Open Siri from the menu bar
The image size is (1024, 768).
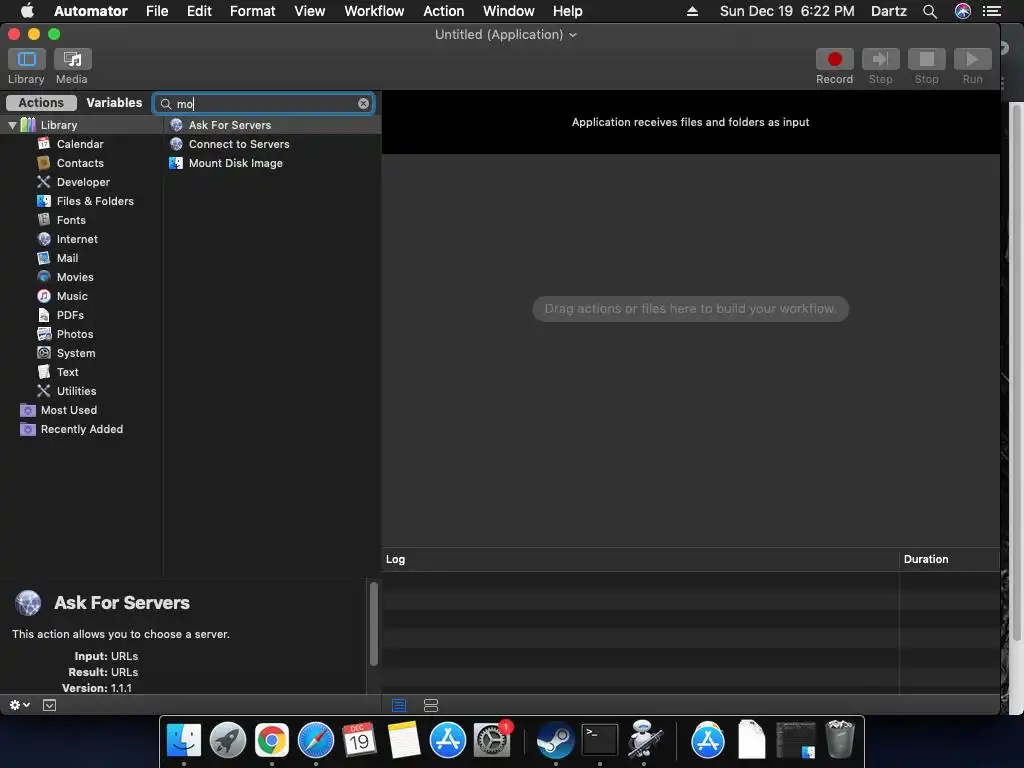click(x=963, y=11)
